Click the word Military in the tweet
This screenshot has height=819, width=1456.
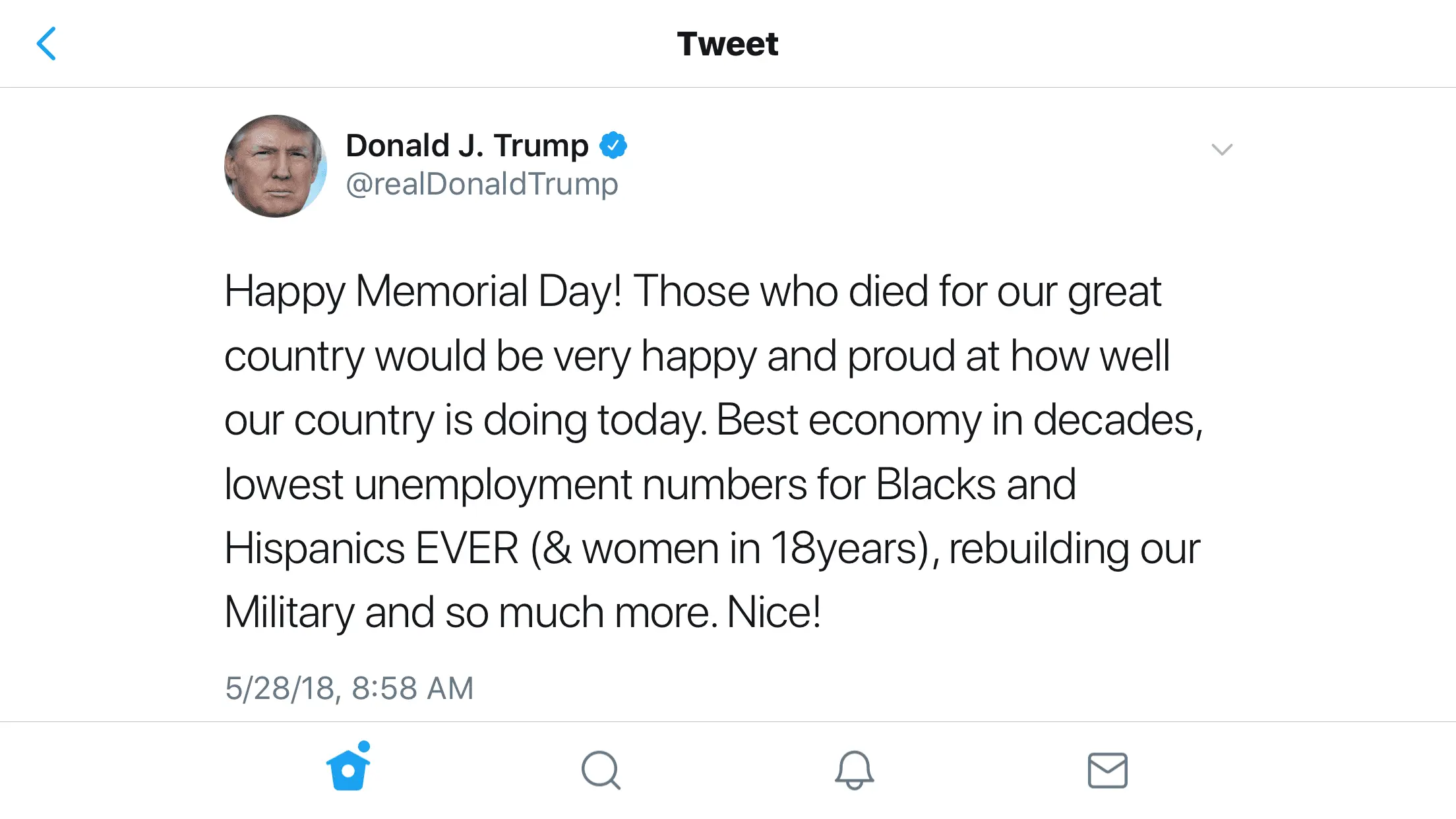(x=289, y=613)
